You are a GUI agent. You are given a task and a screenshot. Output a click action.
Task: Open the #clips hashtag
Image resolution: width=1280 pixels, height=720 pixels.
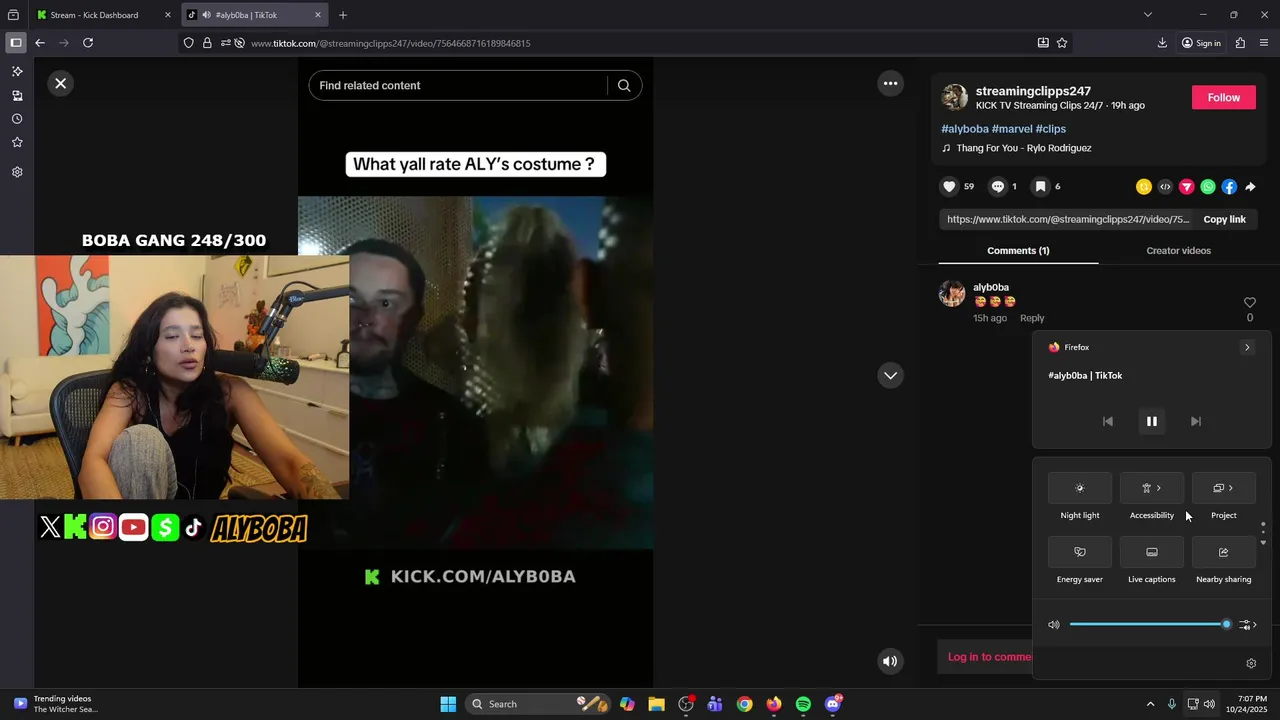[x=1051, y=129]
